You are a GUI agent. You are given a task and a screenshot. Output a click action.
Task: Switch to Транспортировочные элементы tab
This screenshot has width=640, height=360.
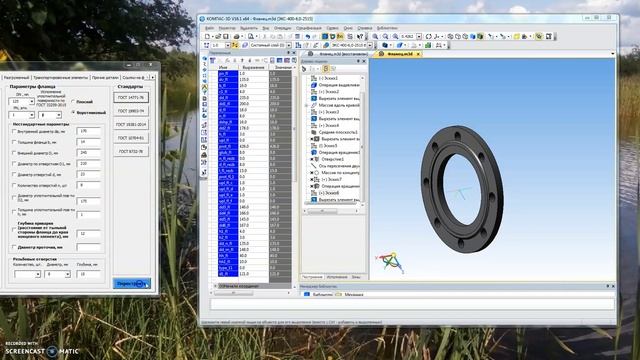tap(60, 77)
